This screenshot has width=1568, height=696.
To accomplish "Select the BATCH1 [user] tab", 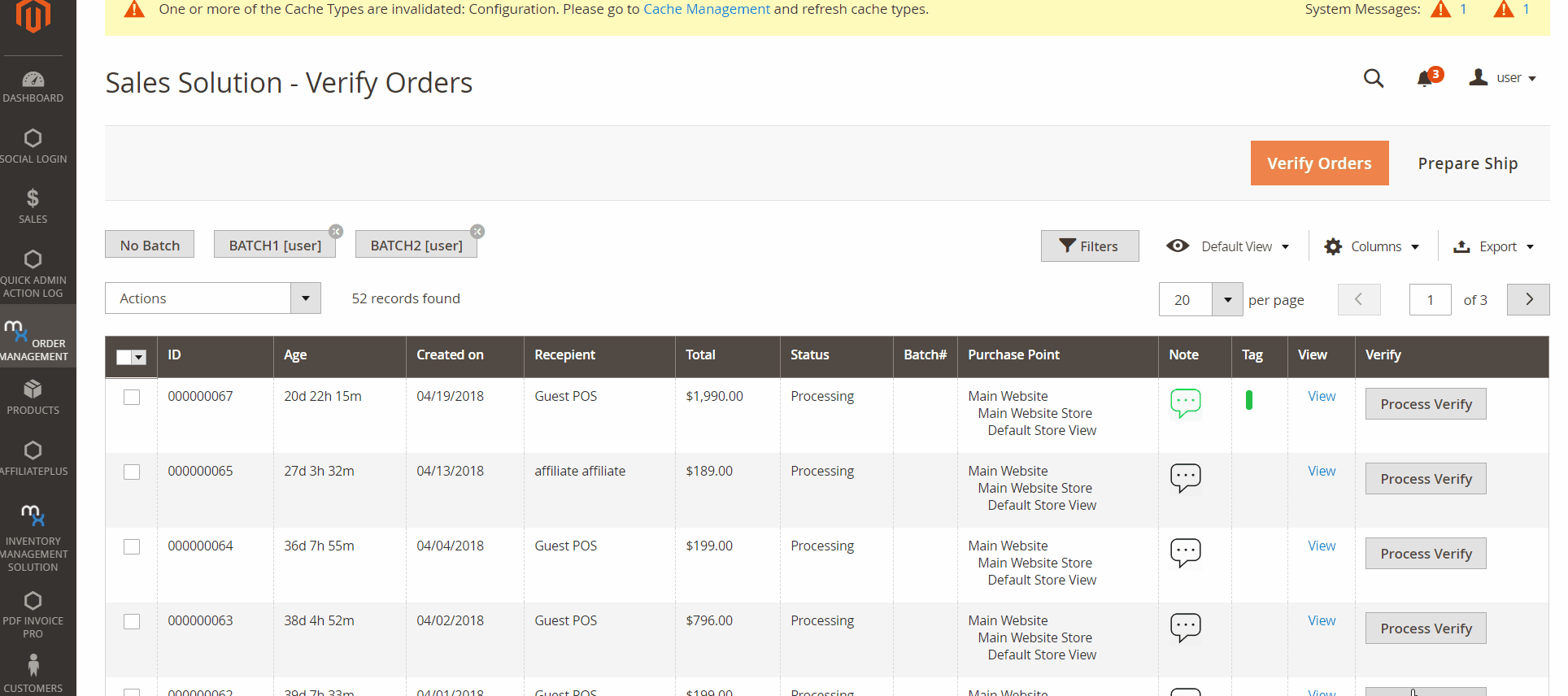I will (x=275, y=245).
